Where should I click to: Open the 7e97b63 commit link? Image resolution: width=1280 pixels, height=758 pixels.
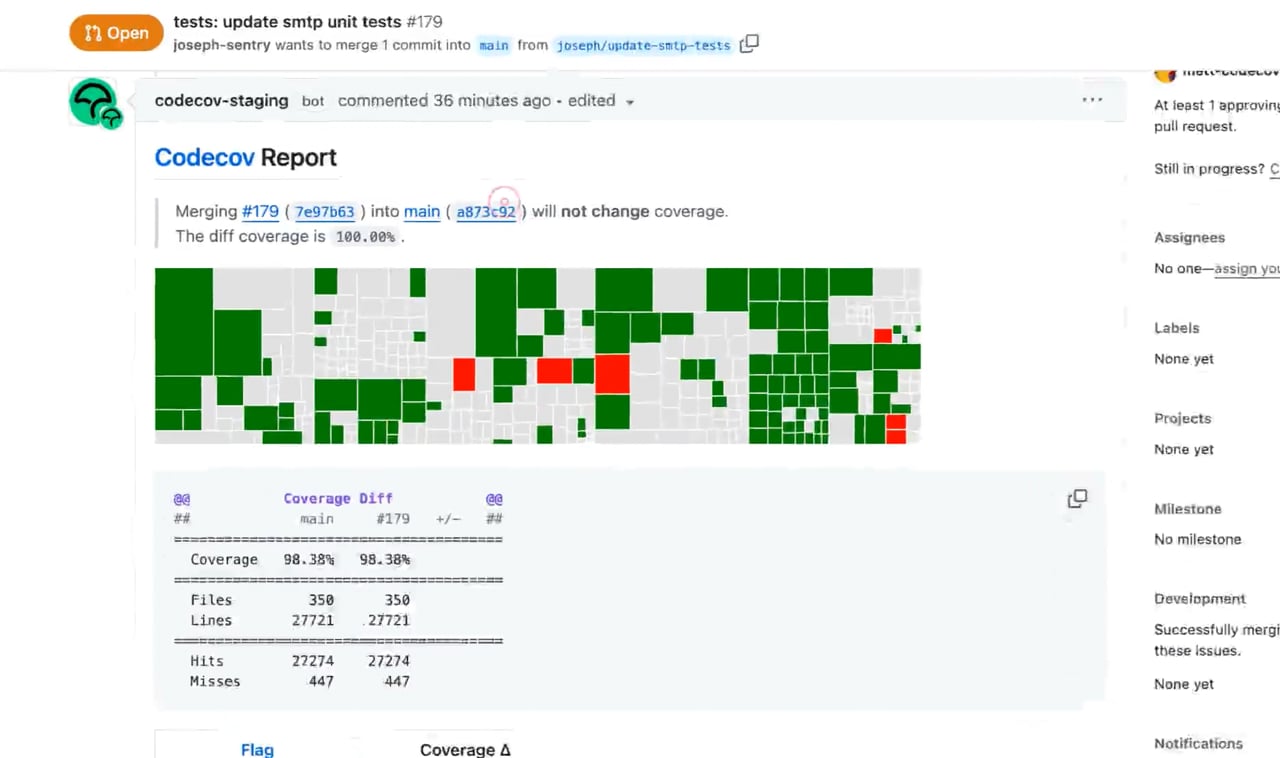[325, 212]
